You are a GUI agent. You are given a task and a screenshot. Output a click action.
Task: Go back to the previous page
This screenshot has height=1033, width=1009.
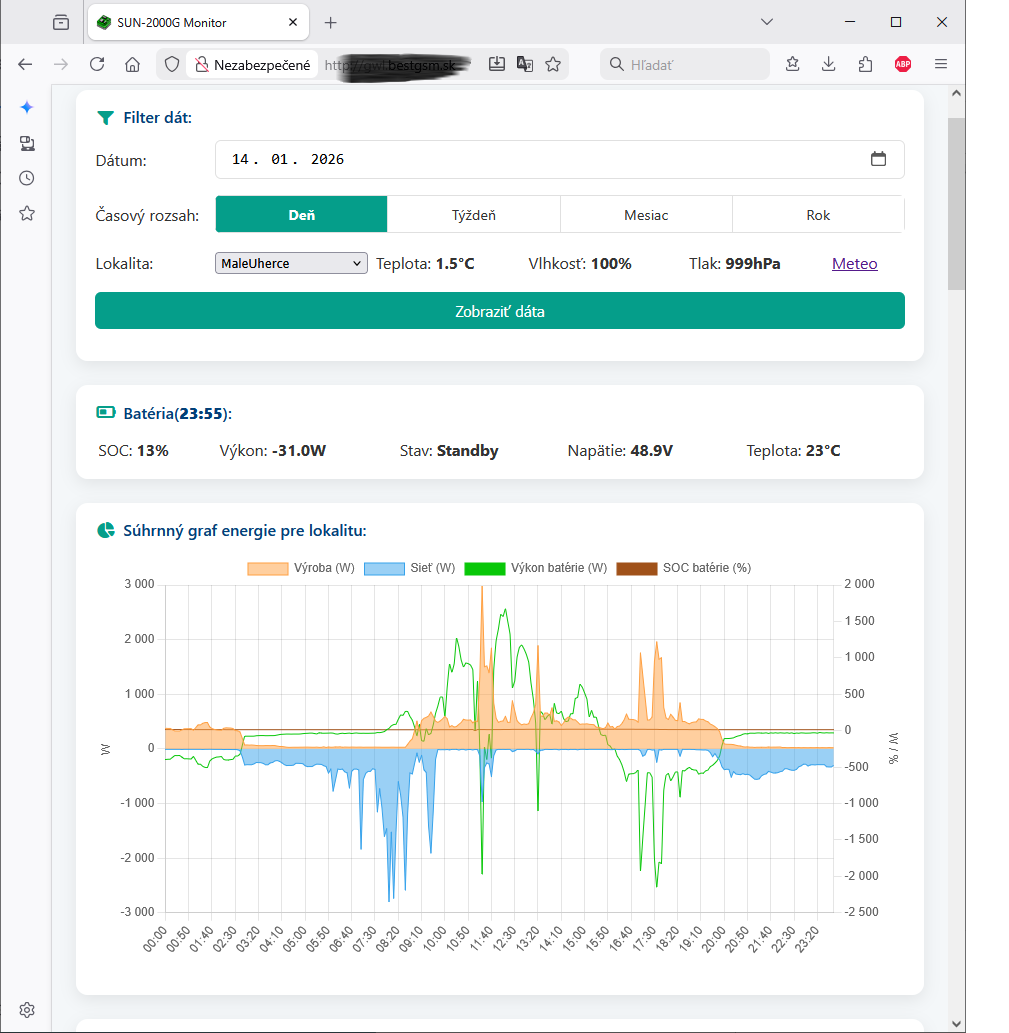(x=25, y=64)
